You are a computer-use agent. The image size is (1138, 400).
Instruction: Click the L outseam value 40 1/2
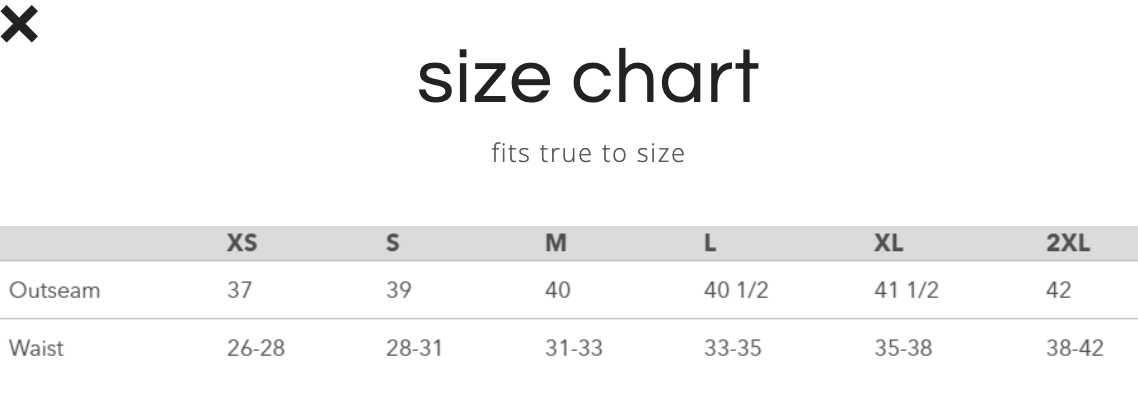pos(735,290)
